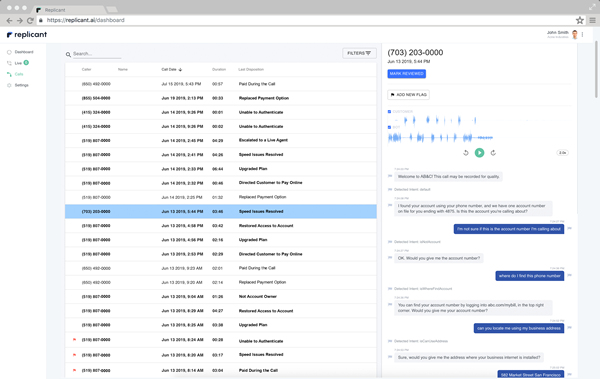Sort by the Last Disposition column header
Viewport: 600px width, 379px height.
point(251,69)
